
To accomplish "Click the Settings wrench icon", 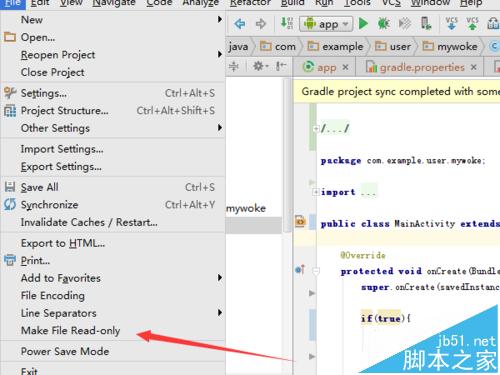I will click(10, 93).
